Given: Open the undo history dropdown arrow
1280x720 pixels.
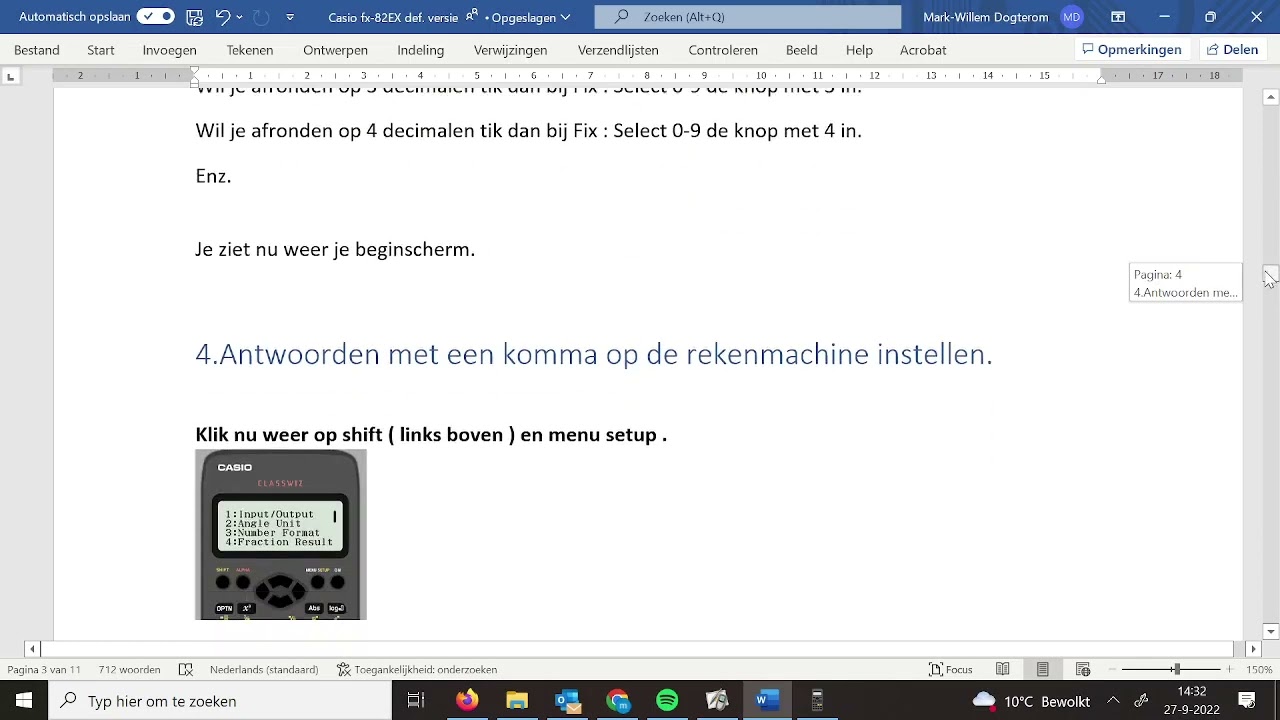Looking at the screenshot, I should [x=240, y=17].
